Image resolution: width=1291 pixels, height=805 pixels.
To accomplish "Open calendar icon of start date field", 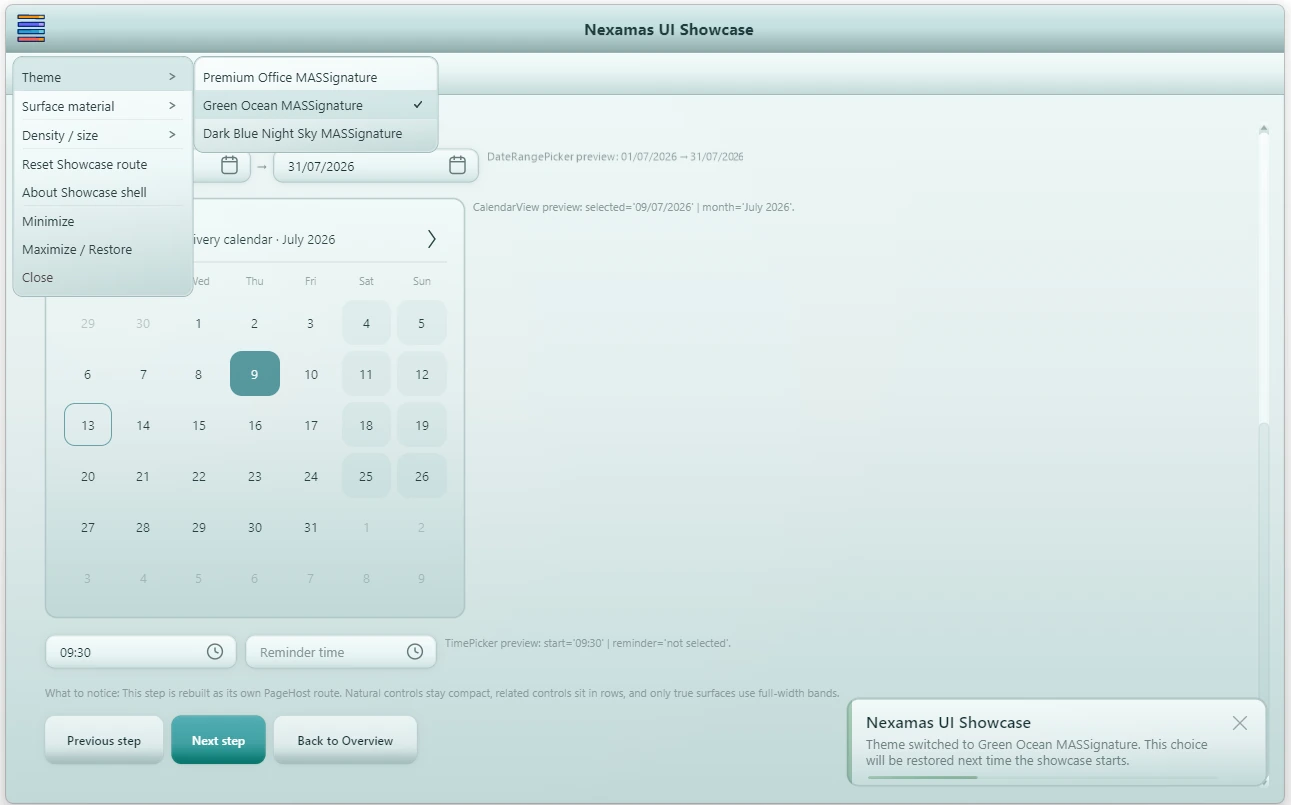I will click(229, 165).
